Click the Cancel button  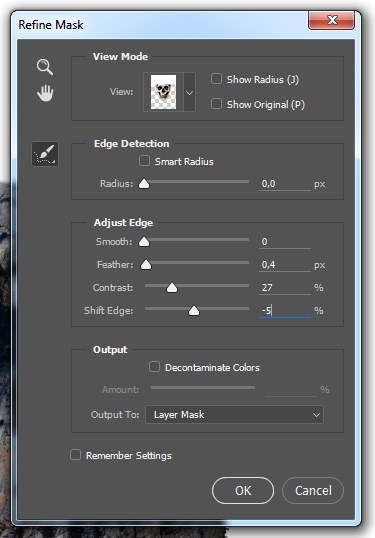click(313, 490)
